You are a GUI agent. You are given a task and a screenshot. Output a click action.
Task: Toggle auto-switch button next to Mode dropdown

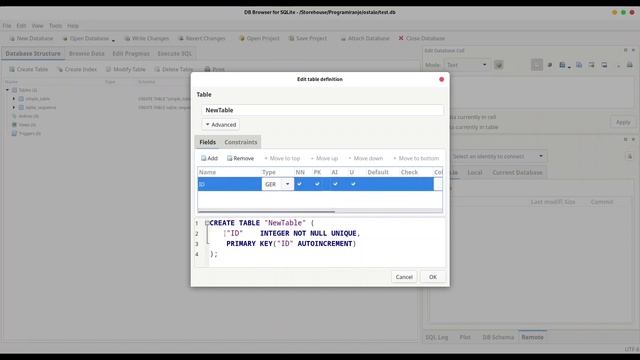pyautogui.click(x=498, y=65)
